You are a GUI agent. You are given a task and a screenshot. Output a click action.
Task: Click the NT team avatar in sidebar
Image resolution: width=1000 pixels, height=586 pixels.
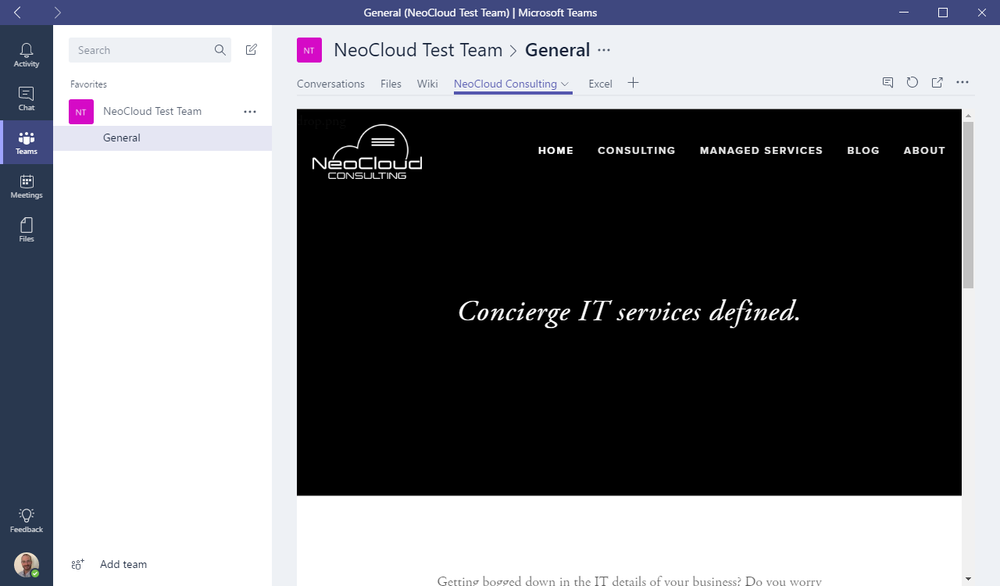pos(81,112)
